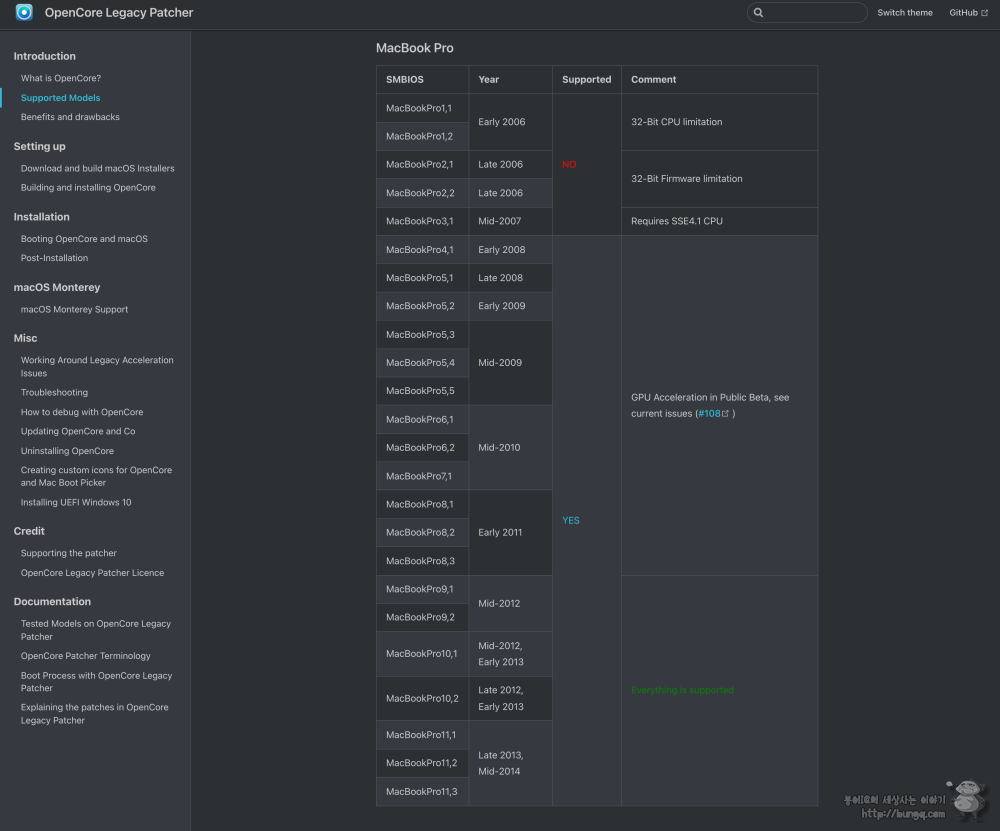Screen dimensions: 1000x831
Task: Click the 32-Bit Firmware limitation comment
Action: coord(719,179)
